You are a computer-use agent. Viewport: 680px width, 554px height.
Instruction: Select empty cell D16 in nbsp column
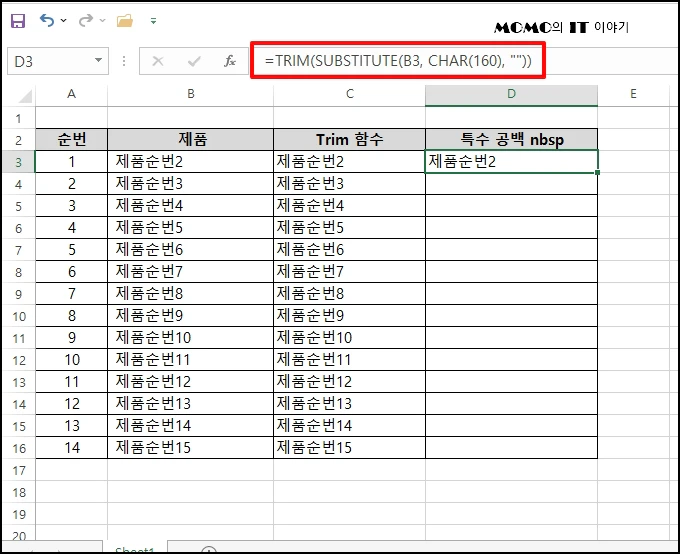tap(511, 448)
